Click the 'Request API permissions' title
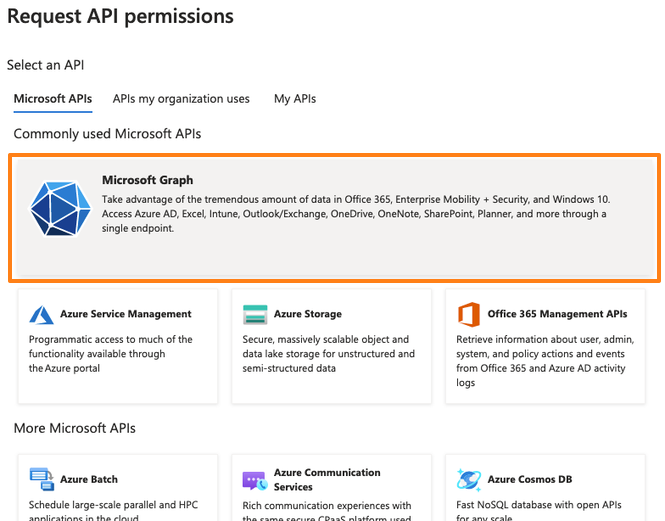665x521 pixels. click(x=120, y=17)
